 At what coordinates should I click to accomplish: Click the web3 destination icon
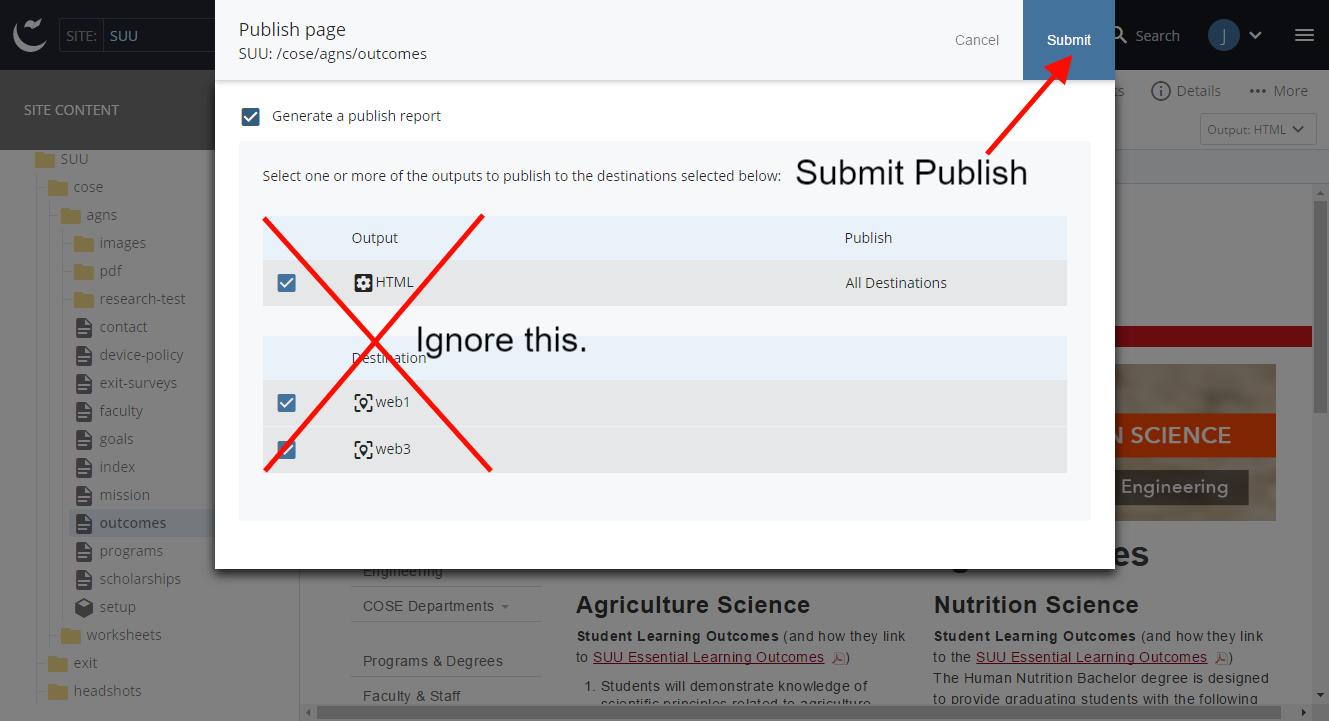(x=363, y=450)
